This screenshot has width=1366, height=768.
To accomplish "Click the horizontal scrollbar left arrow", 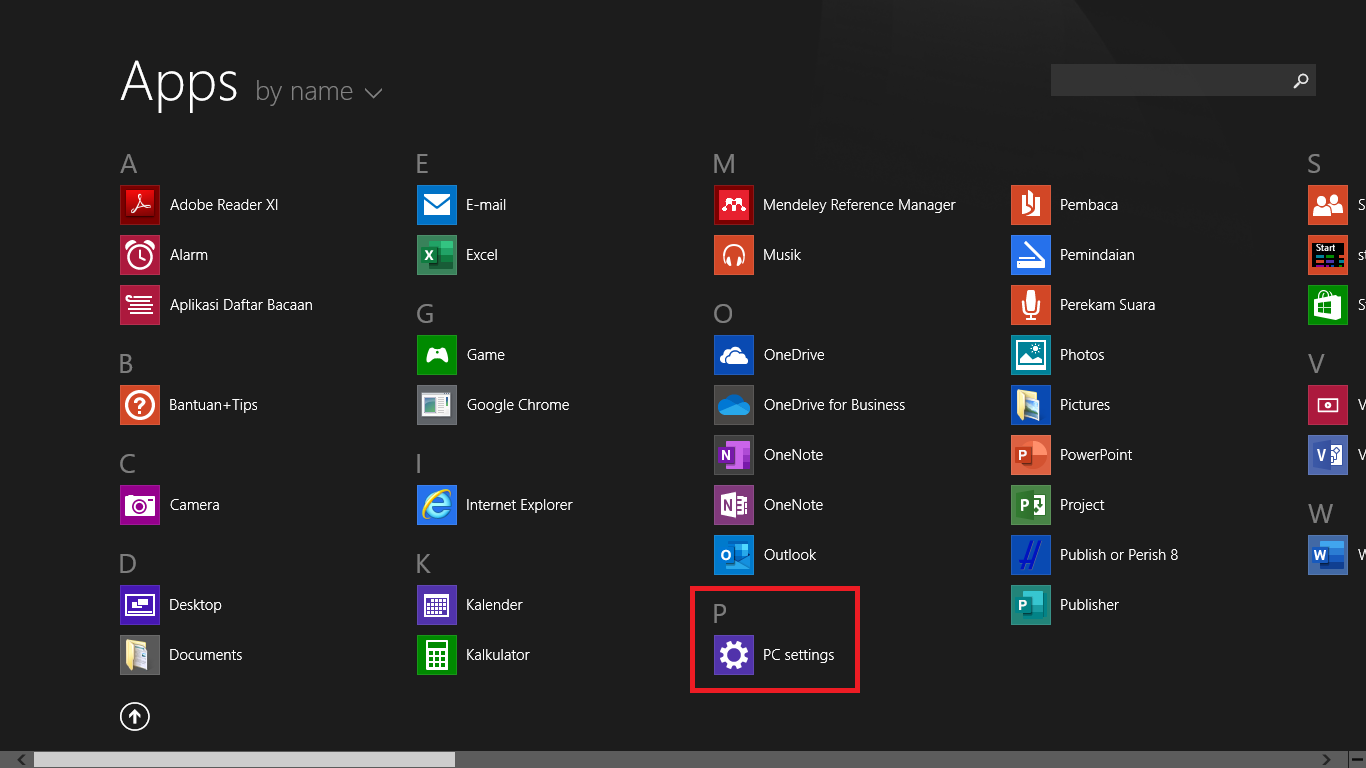I will point(20,760).
